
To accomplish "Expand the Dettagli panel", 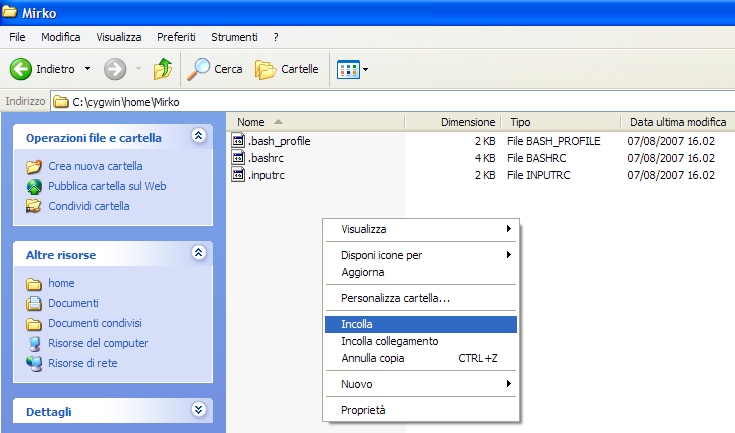I will [198, 410].
